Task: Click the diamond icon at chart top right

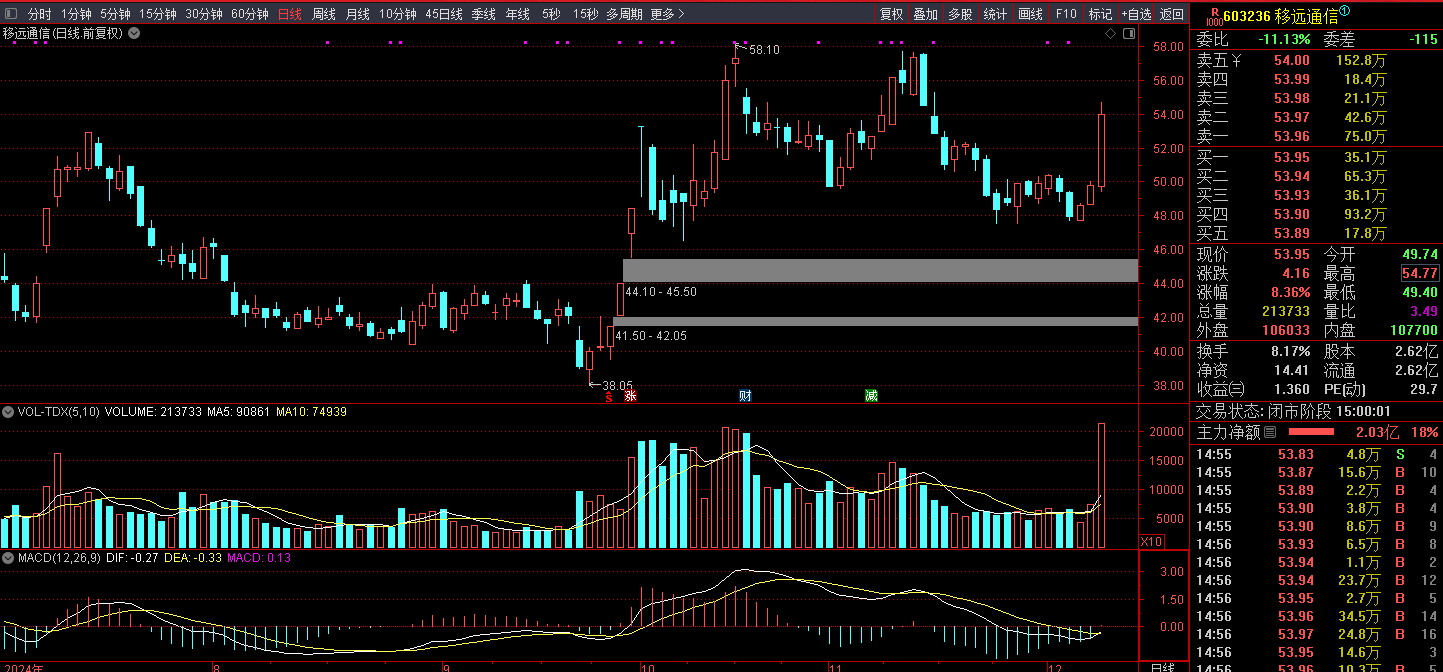Action: pos(1110,34)
